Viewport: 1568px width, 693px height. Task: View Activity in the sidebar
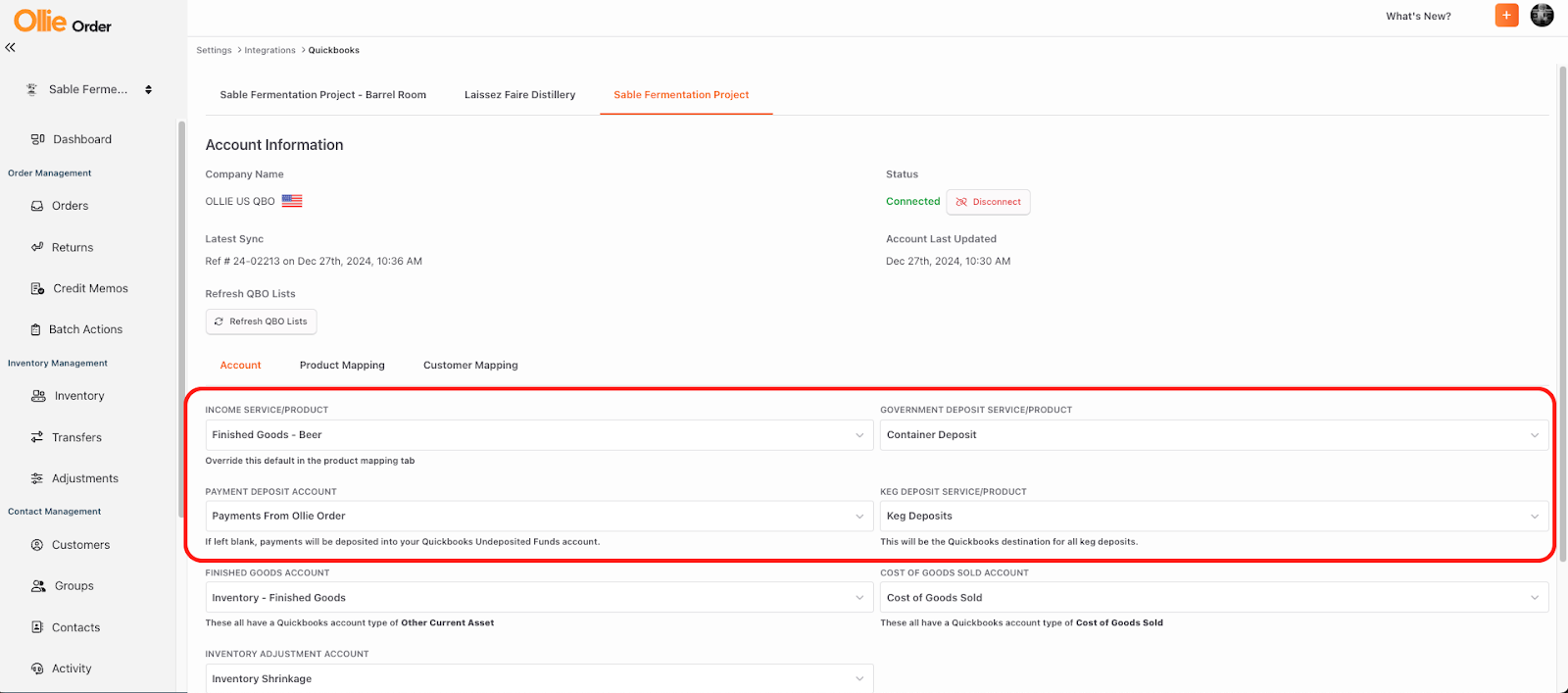tap(72, 668)
